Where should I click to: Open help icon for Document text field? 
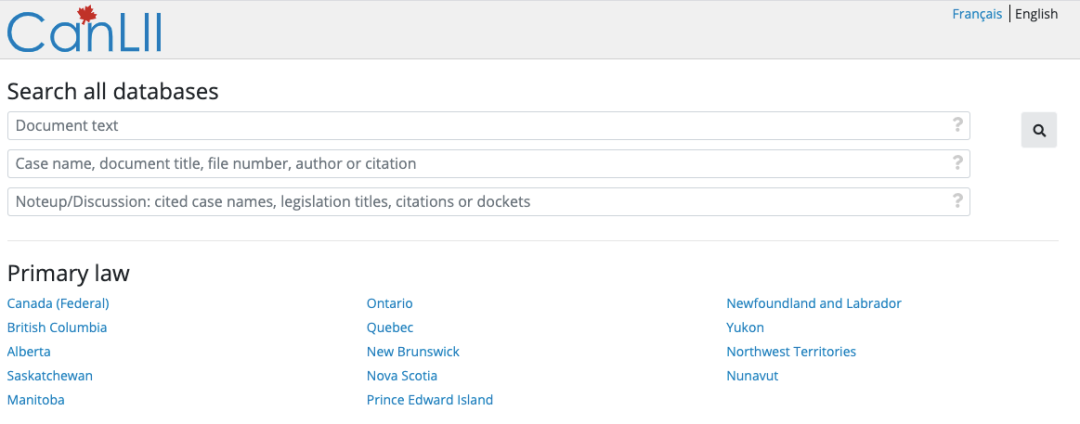[957, 125]
